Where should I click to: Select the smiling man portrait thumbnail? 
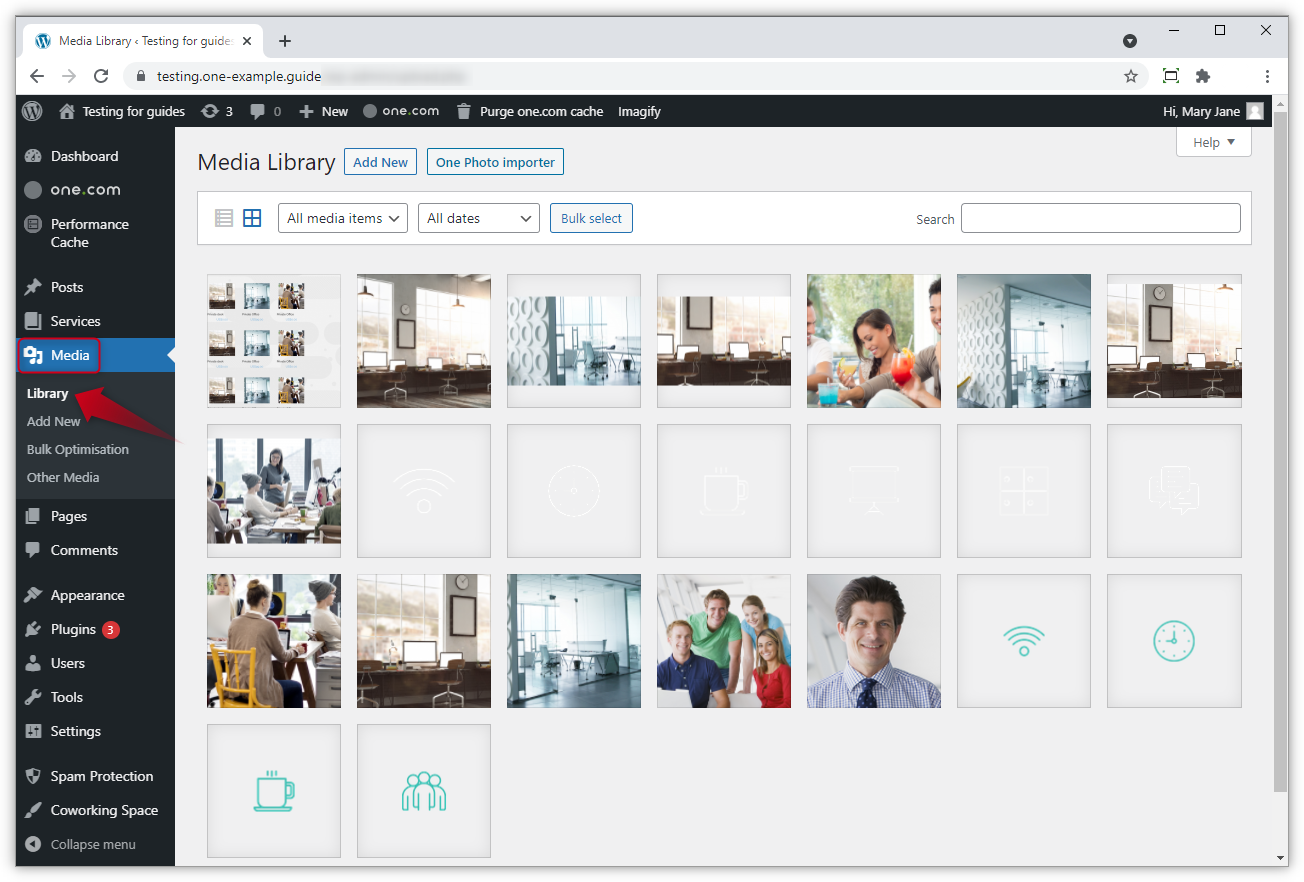click(x=873, y=641)
